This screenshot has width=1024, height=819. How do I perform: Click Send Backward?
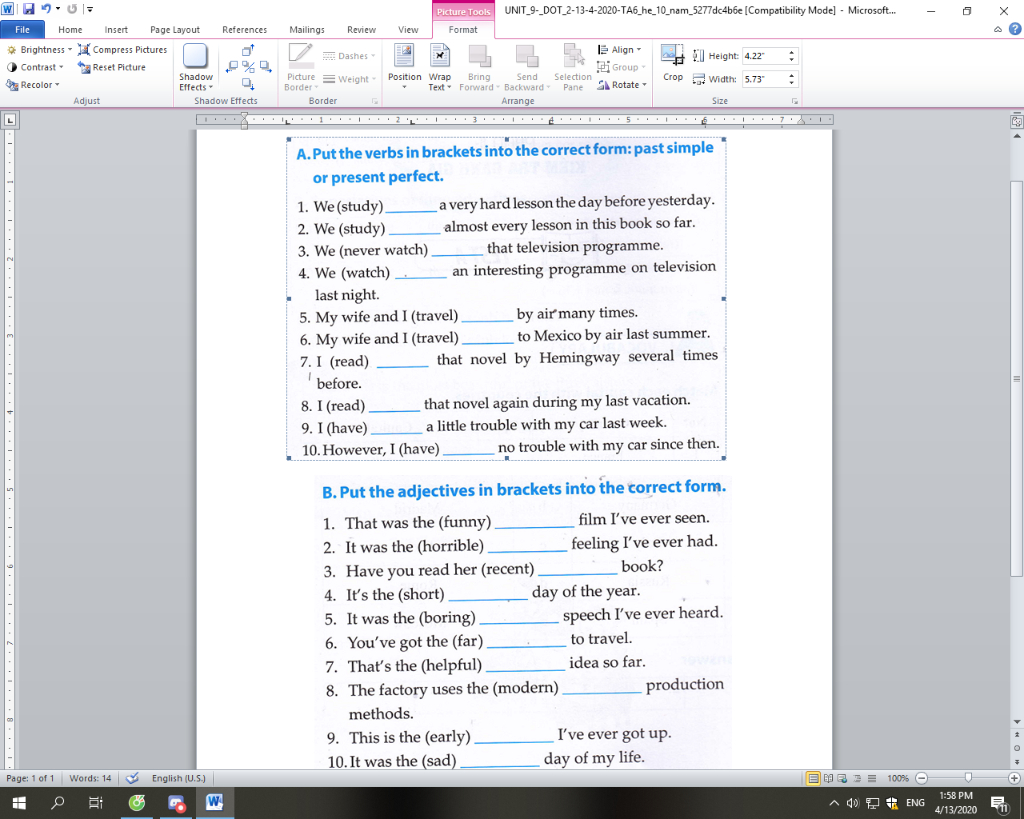[x=526, y=67]
